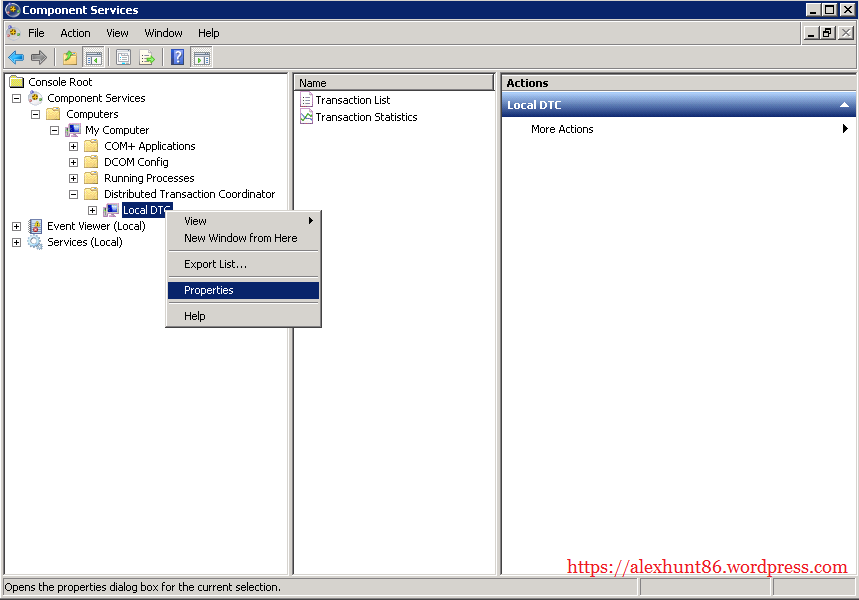Click the Local DTC computer icon
The height and width of the screenshot is (600, 859).
(x=111, y=210)
